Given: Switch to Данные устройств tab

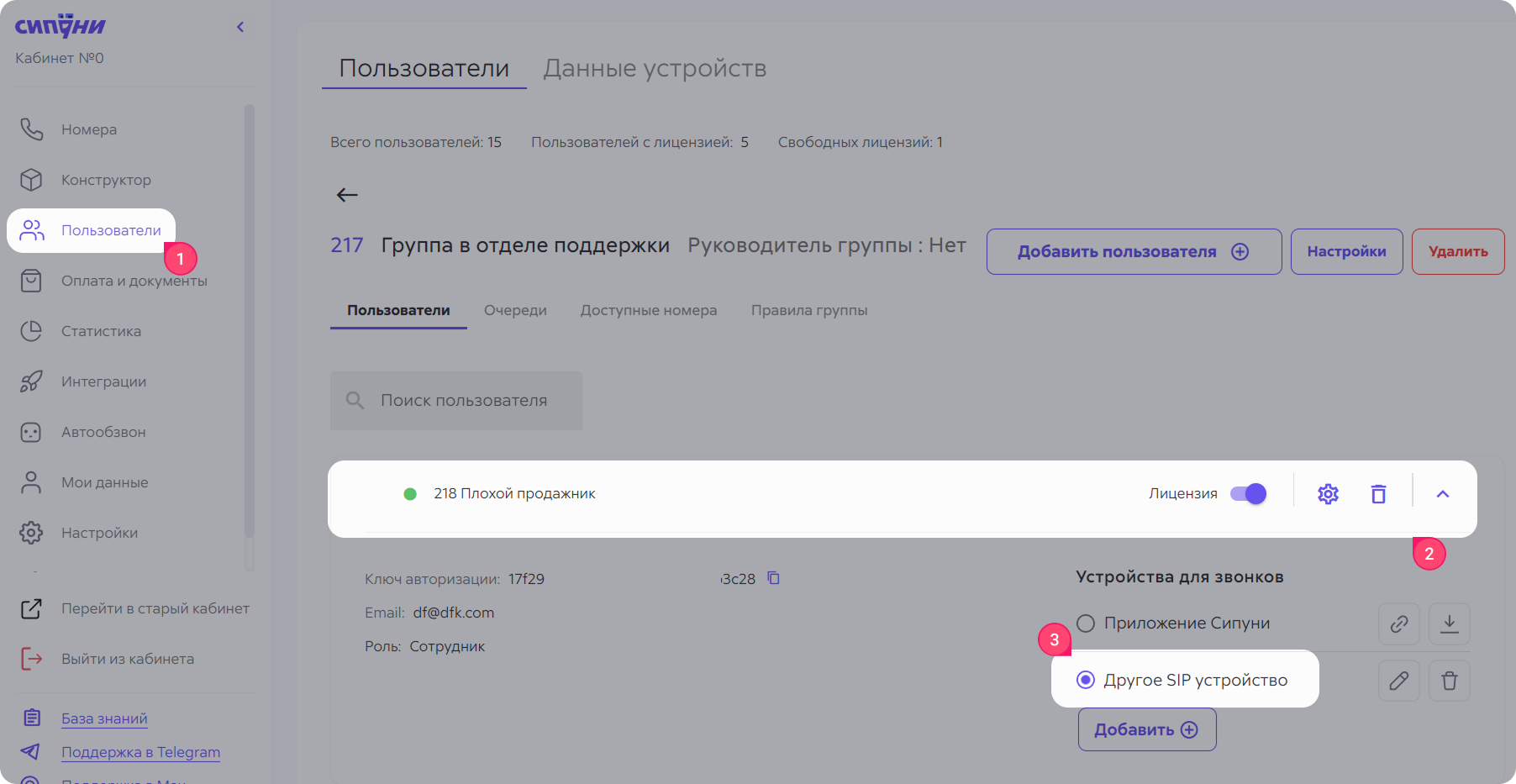Looking at the screenshot, I should point(655,68).
